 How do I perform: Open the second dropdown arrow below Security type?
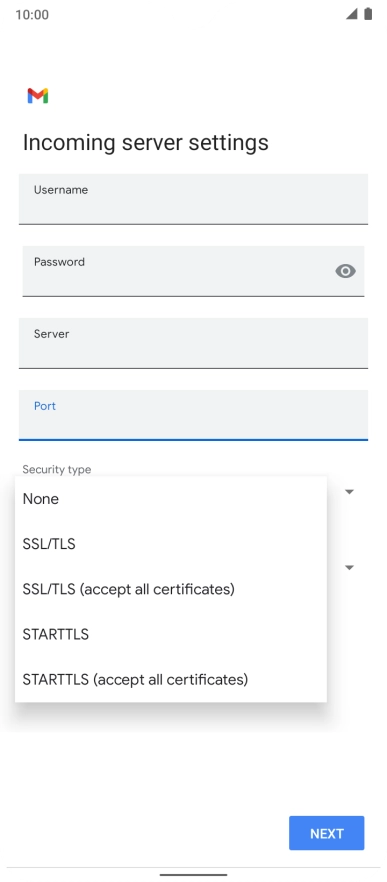(x=349, y=568)
